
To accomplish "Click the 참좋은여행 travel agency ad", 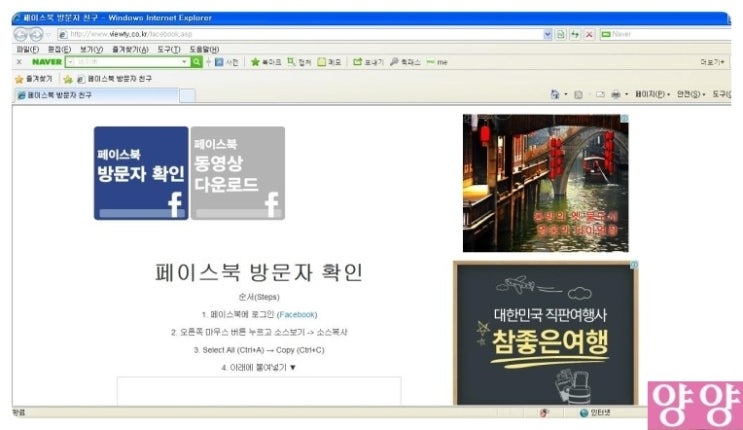I will click(545, 333).
